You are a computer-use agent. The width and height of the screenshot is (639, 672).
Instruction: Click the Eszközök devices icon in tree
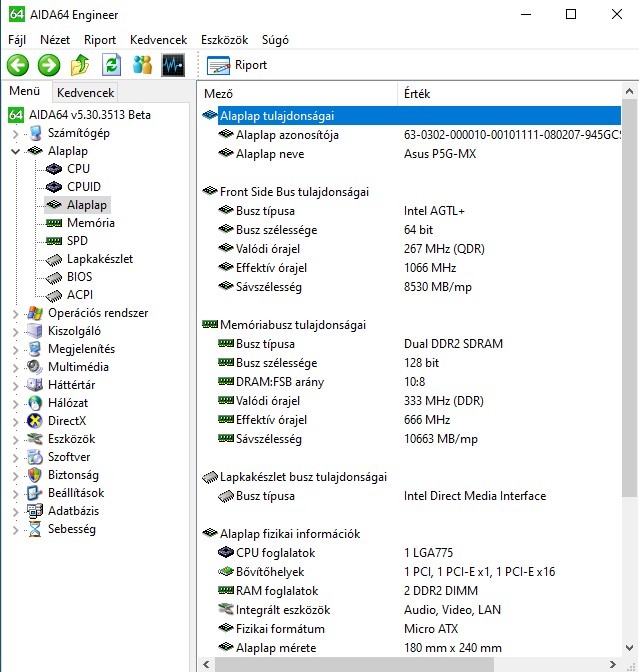[x=35, y=439]
